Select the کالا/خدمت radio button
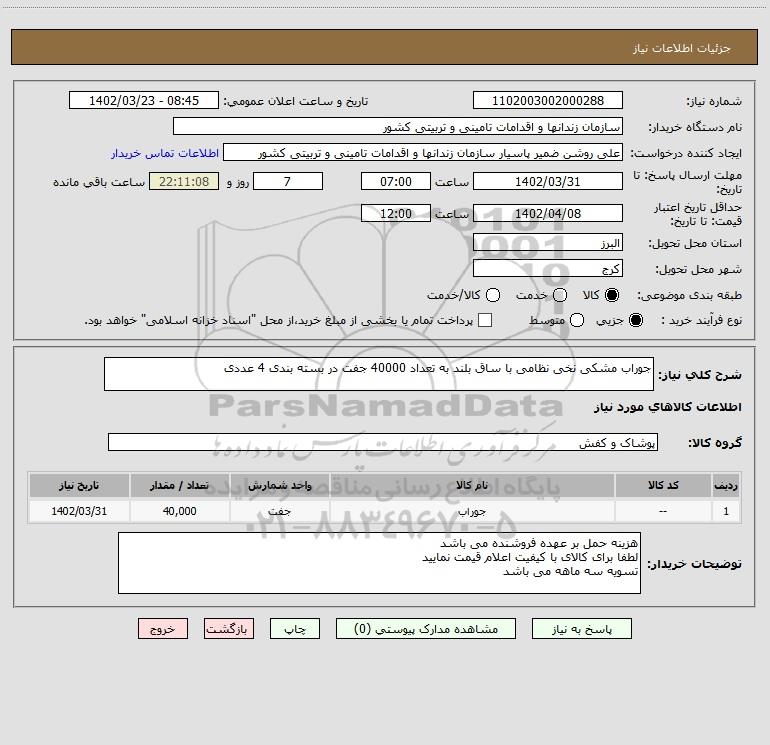770x745 pixels. [x=493, y=295]
